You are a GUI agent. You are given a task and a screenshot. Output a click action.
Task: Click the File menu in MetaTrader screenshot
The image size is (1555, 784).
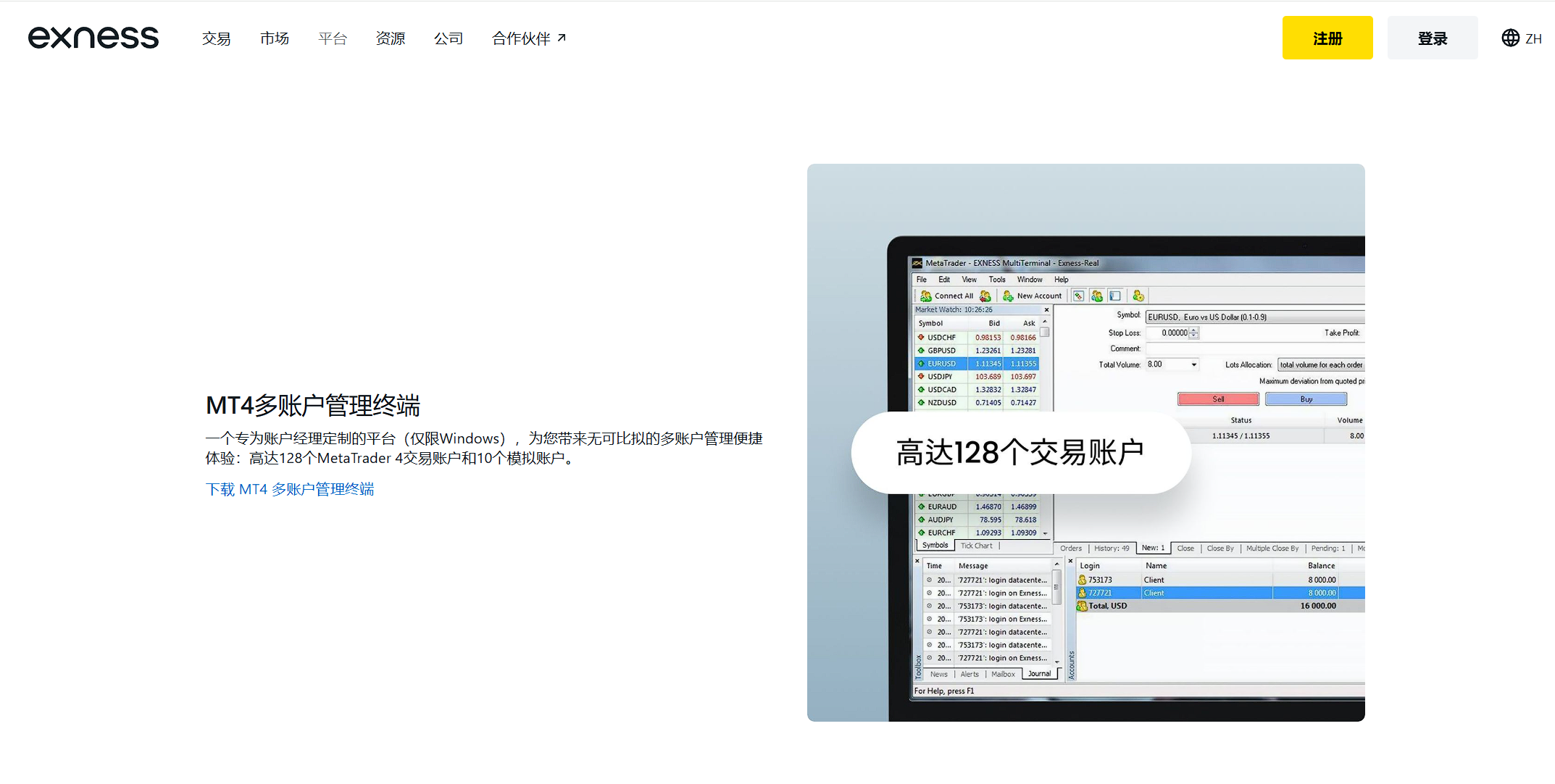[x=922, y=280]
